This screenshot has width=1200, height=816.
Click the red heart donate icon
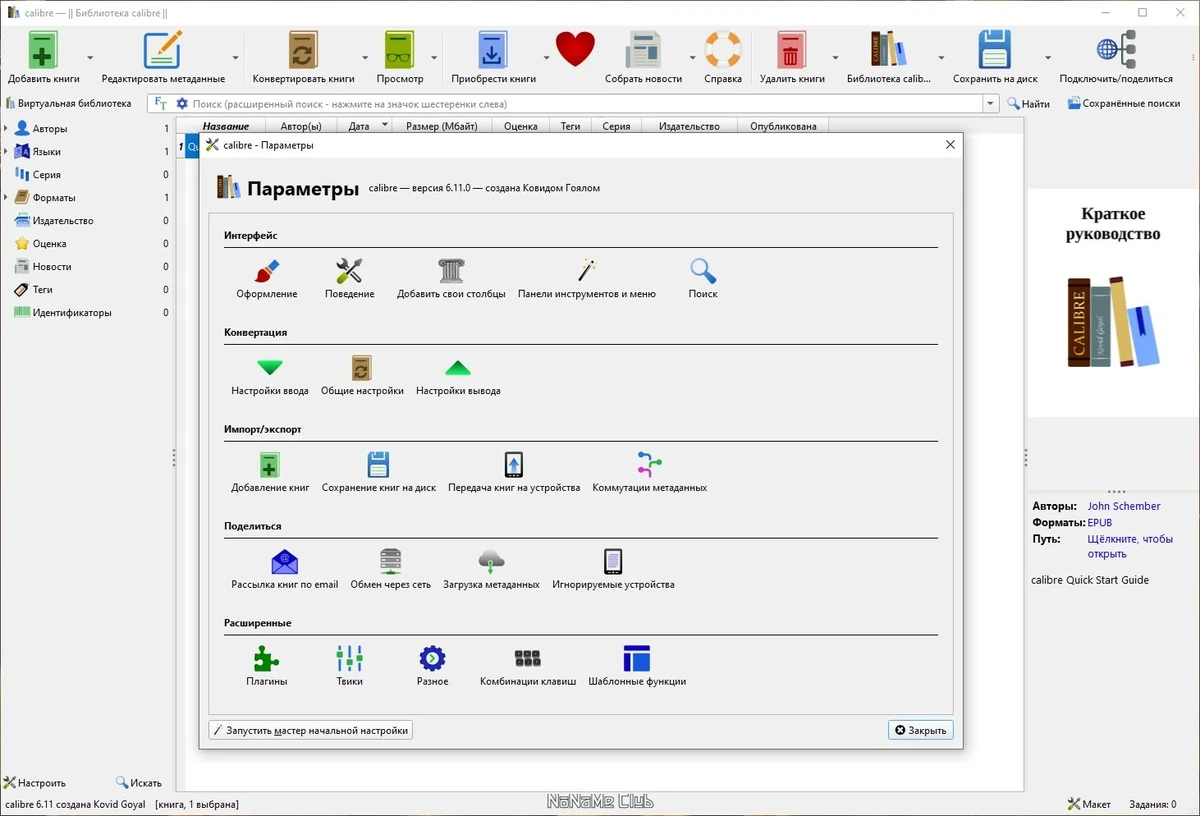tap(575, 49)
